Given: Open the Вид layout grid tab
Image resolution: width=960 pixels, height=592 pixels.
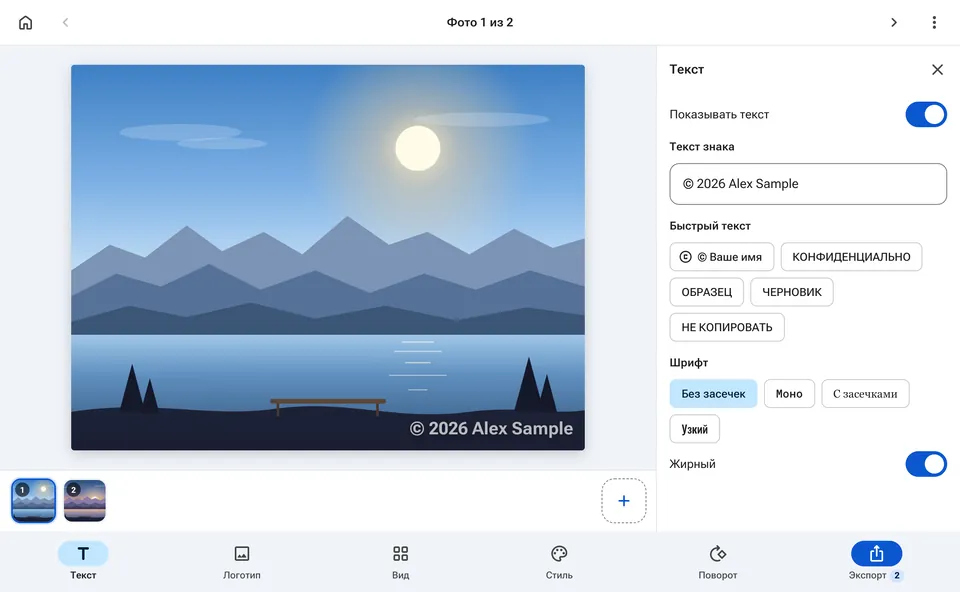Looking at the screenshot, I should tap(400, 562).
